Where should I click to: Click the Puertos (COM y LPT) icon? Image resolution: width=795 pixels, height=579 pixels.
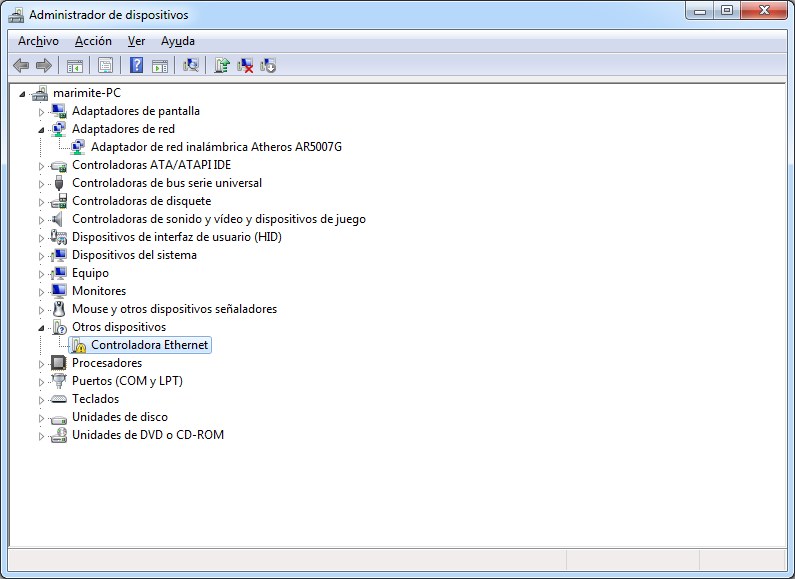(x=59, y=381)
